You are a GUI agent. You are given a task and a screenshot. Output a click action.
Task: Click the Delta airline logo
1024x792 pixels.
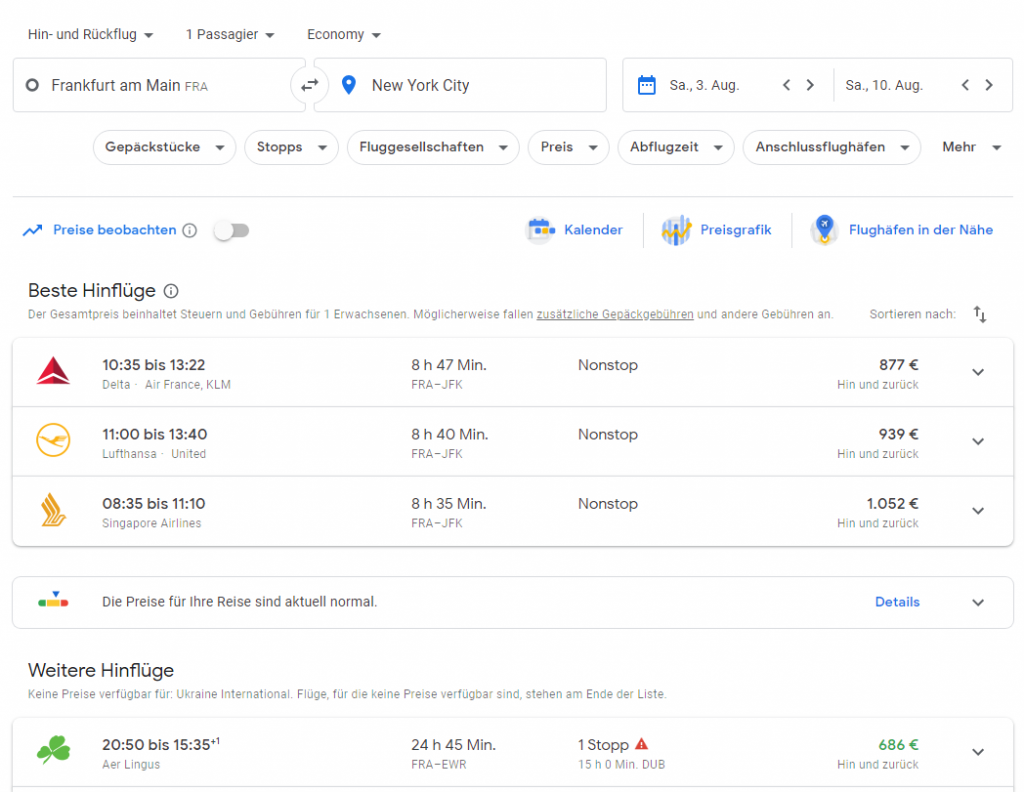(x=52, y=370)
